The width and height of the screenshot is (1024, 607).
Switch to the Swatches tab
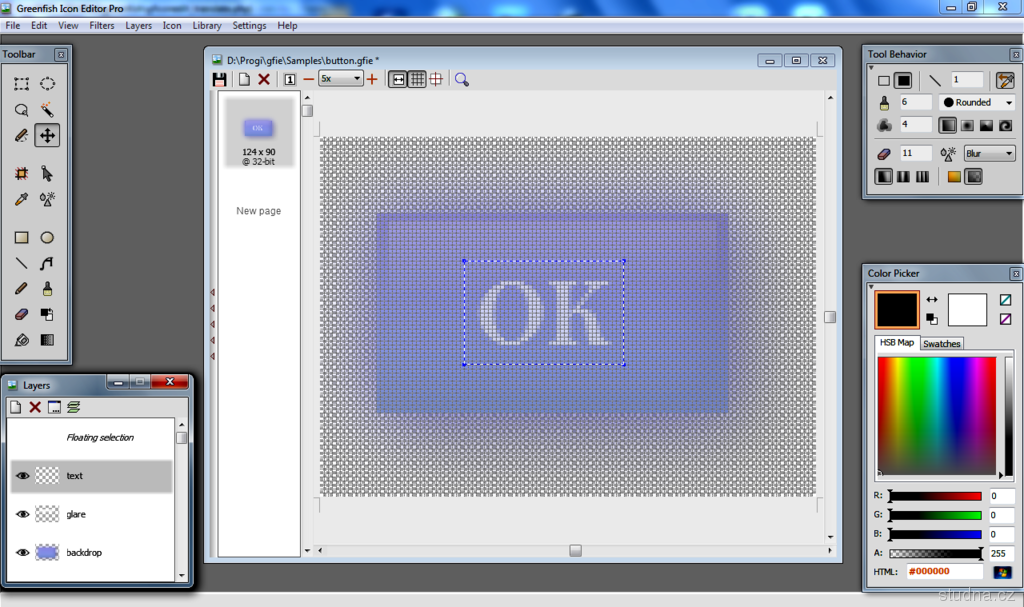(x=941, y=343)
